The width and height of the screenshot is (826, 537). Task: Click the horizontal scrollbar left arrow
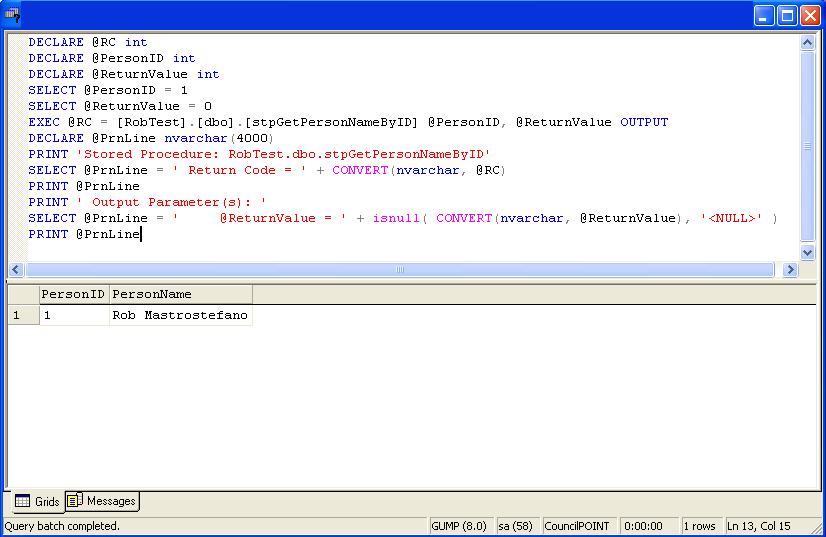[x=16, y=270]
